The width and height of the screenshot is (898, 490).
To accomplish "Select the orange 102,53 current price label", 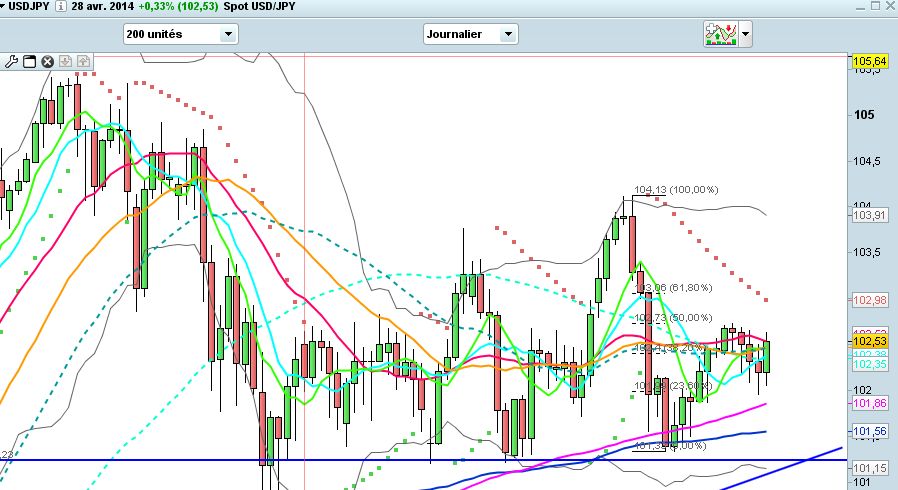I will pyautogui.click(x=870, y=341).
